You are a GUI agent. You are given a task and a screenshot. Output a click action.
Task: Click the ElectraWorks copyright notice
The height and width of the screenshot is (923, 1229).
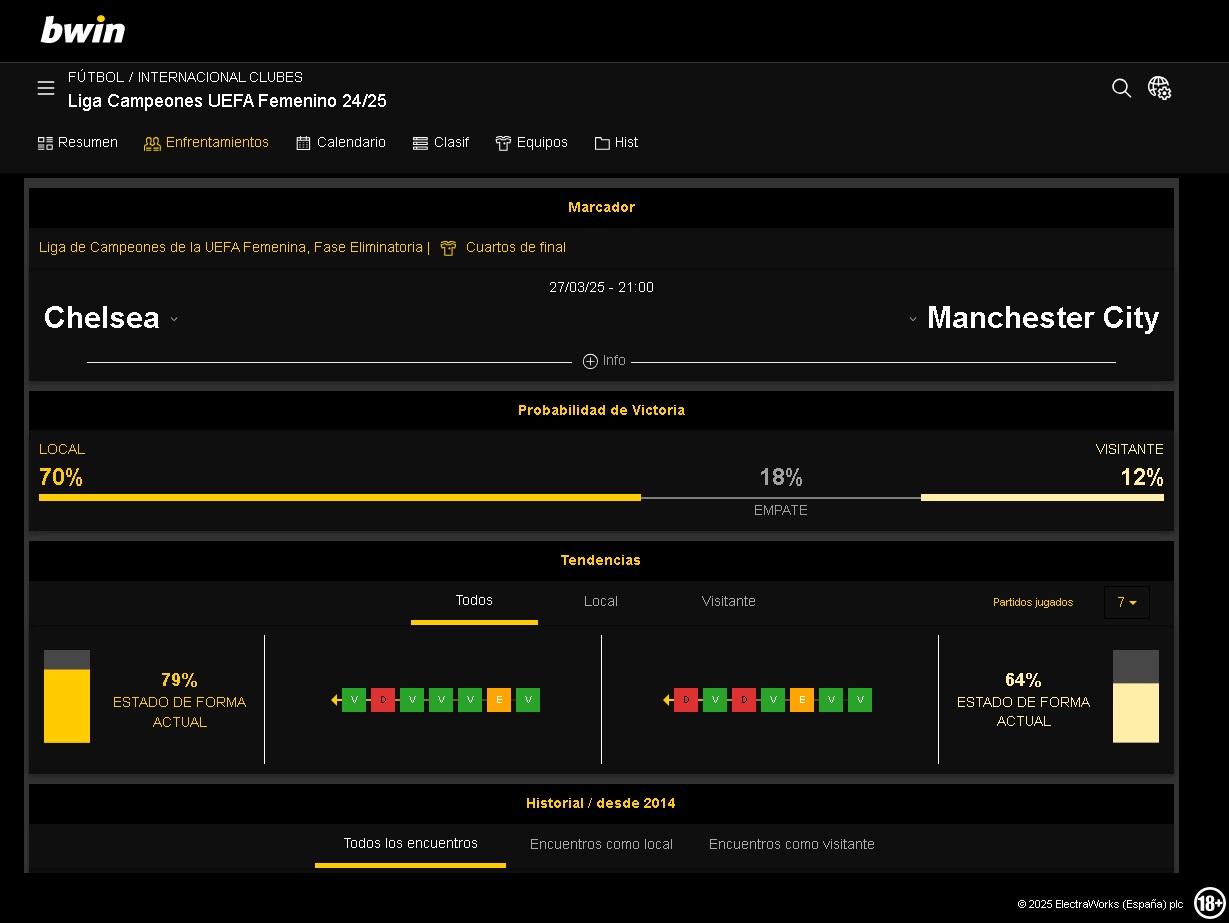click(x=1100, y=904)
